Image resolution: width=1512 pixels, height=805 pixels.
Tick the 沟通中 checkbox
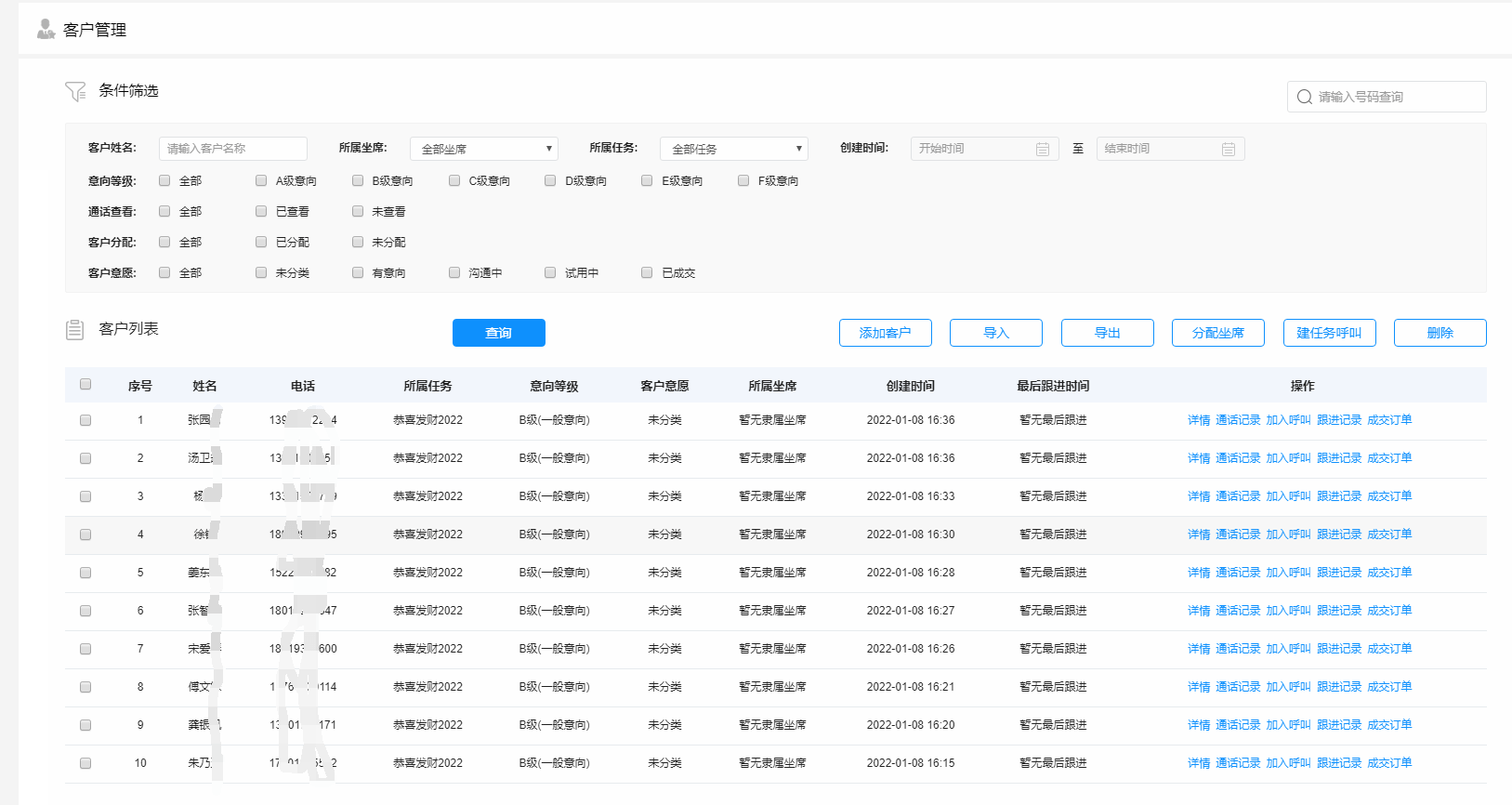pyautogui.click(x=454, y=272)
